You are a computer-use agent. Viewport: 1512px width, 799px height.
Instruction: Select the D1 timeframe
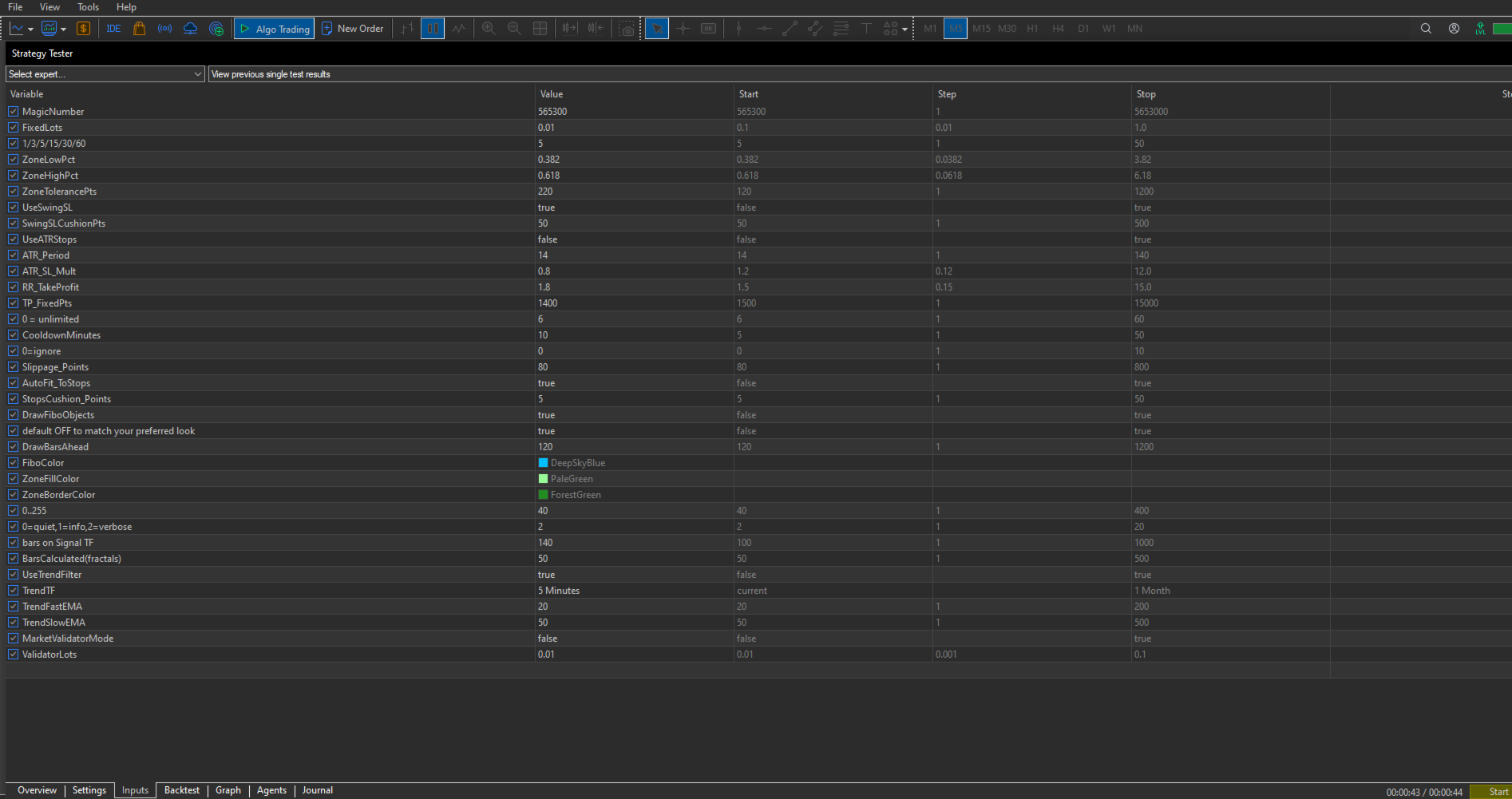1083,29
